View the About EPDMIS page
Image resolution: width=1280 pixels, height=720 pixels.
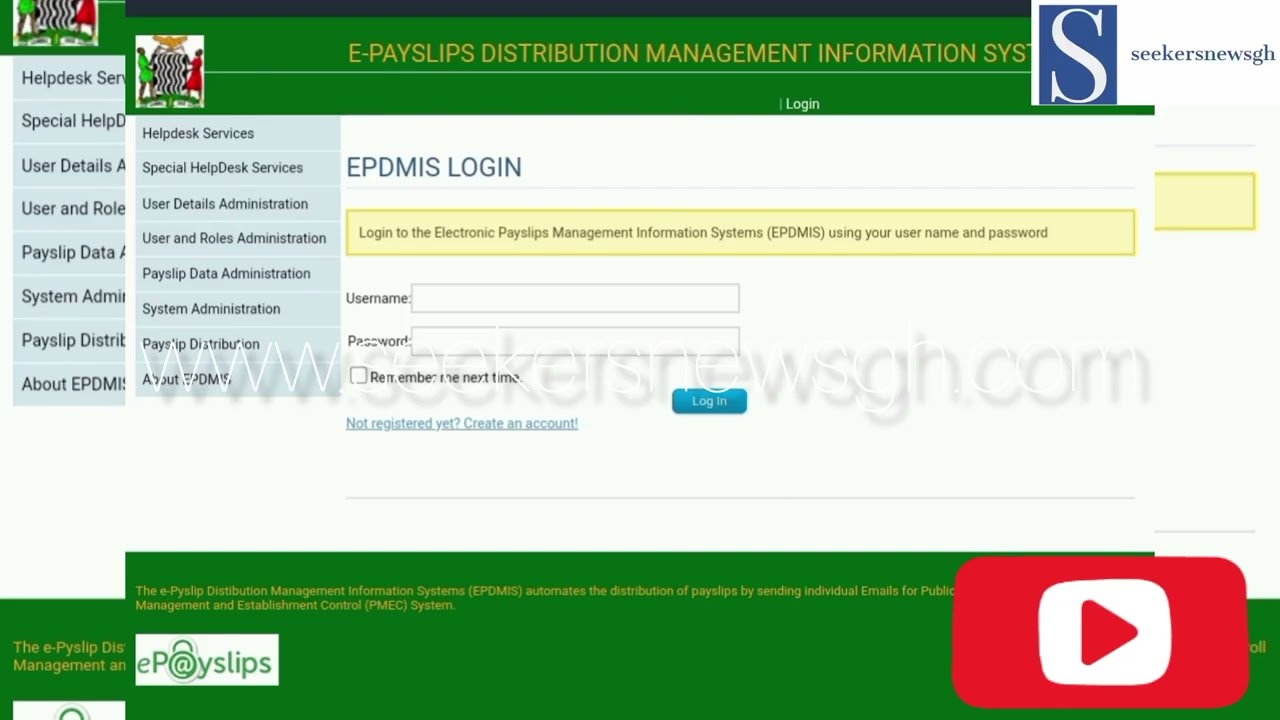coord(186,378)
